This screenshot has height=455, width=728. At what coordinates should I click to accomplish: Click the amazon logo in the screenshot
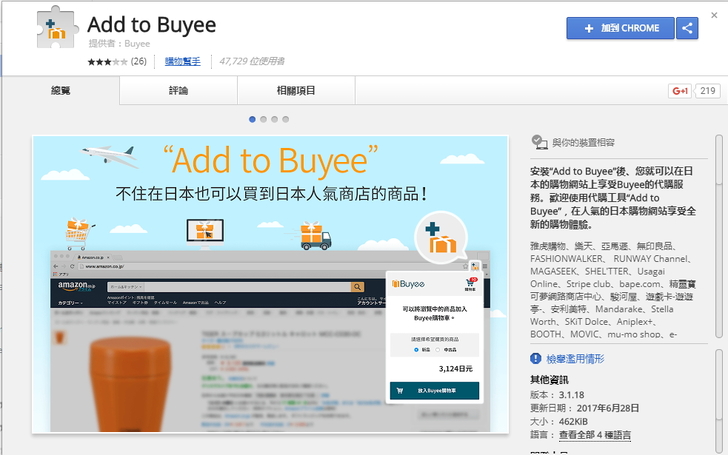(76, 286)
